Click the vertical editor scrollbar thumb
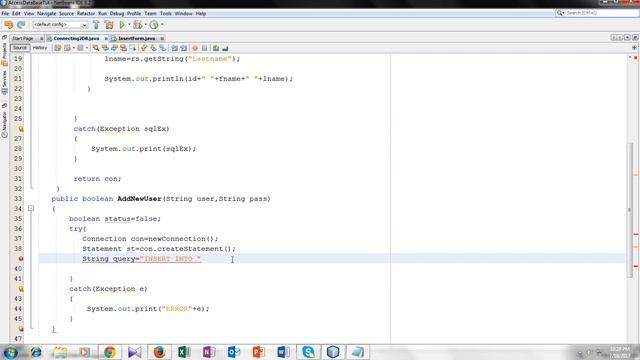This screenshot has width=640, height=360. pyautogui.click(x=629, y=210)
